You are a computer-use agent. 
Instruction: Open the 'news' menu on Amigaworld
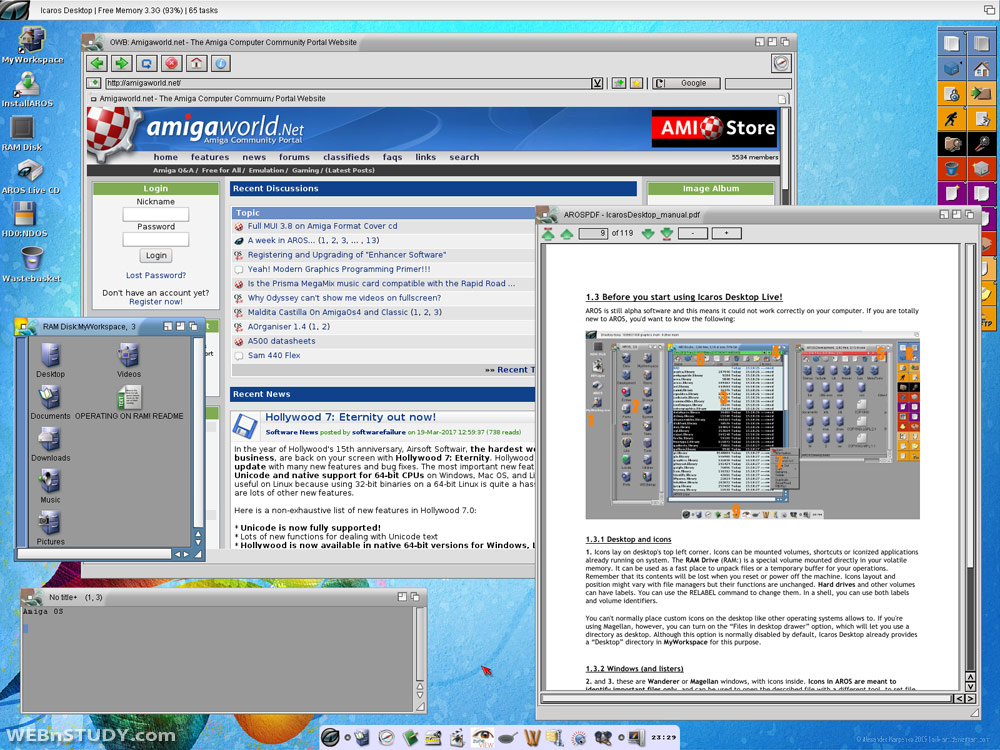pyautogui.click(x=254, y=157)
